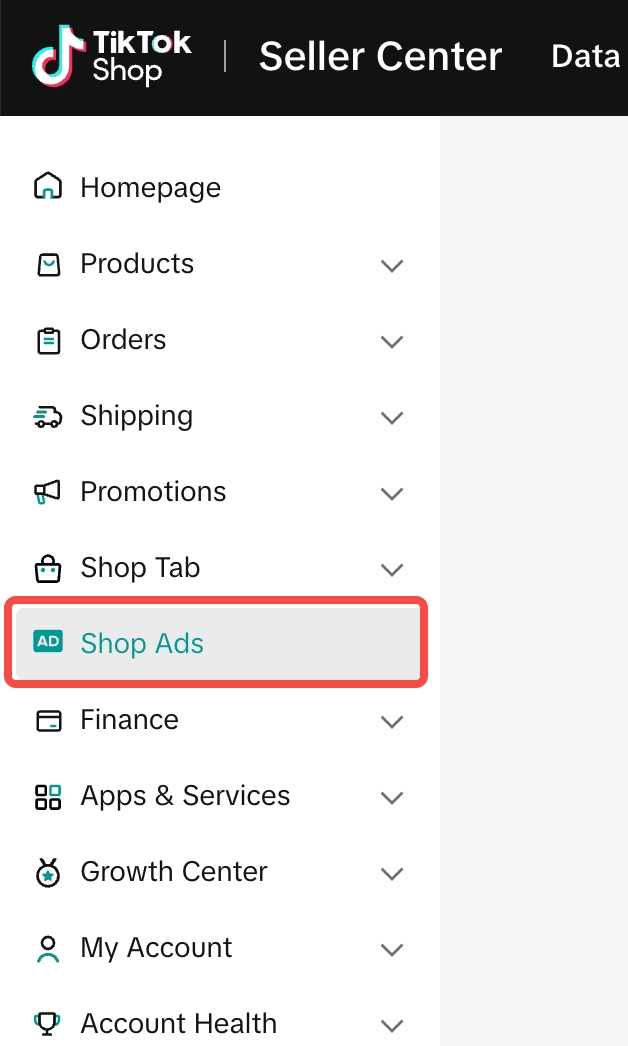This screenshot has height=1046, width=628.
Task: Click the Shop Tab basket icon
Action: click(48, 568)
